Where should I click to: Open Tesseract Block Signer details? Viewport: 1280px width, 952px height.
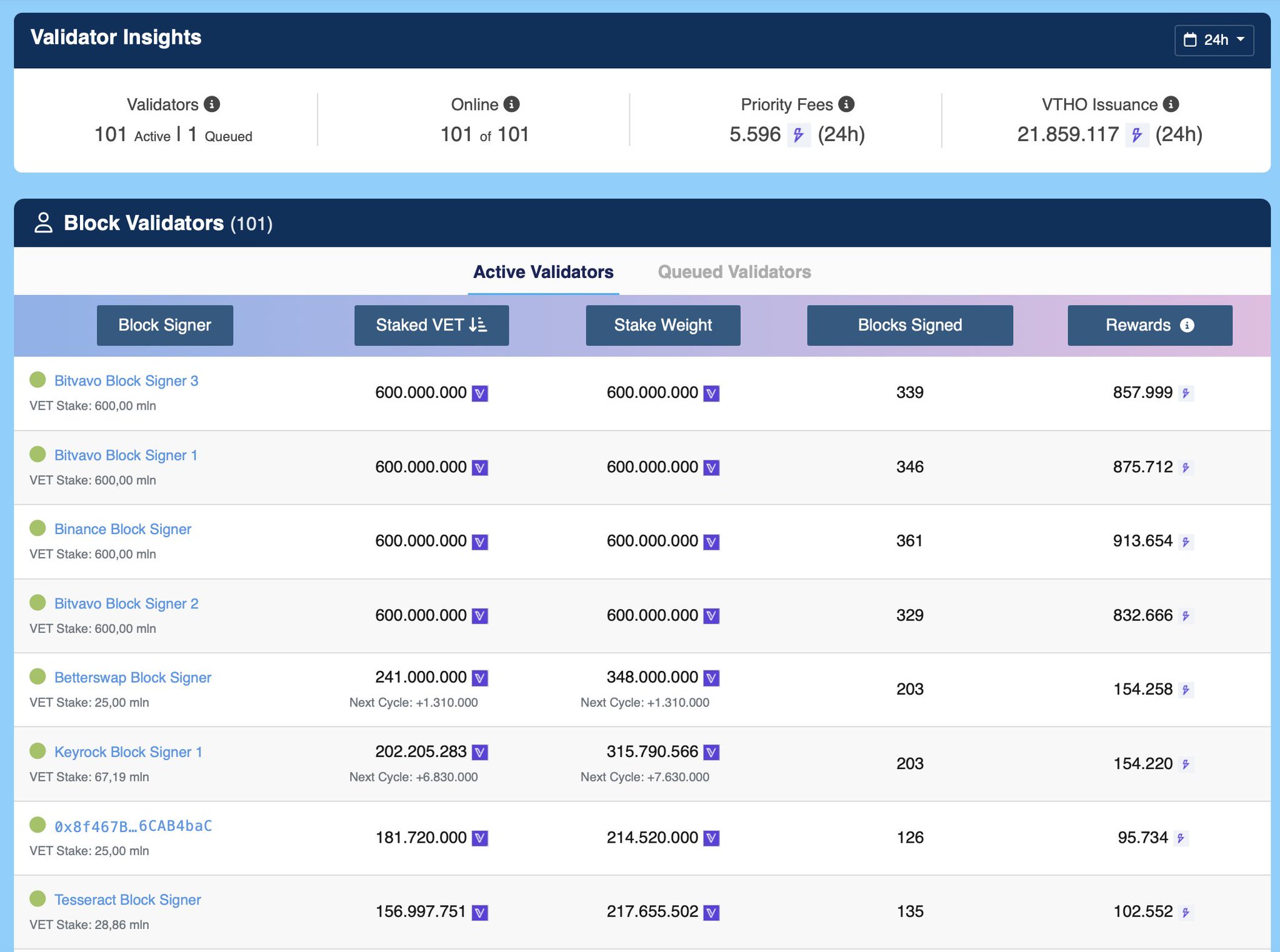pos(127,900)
